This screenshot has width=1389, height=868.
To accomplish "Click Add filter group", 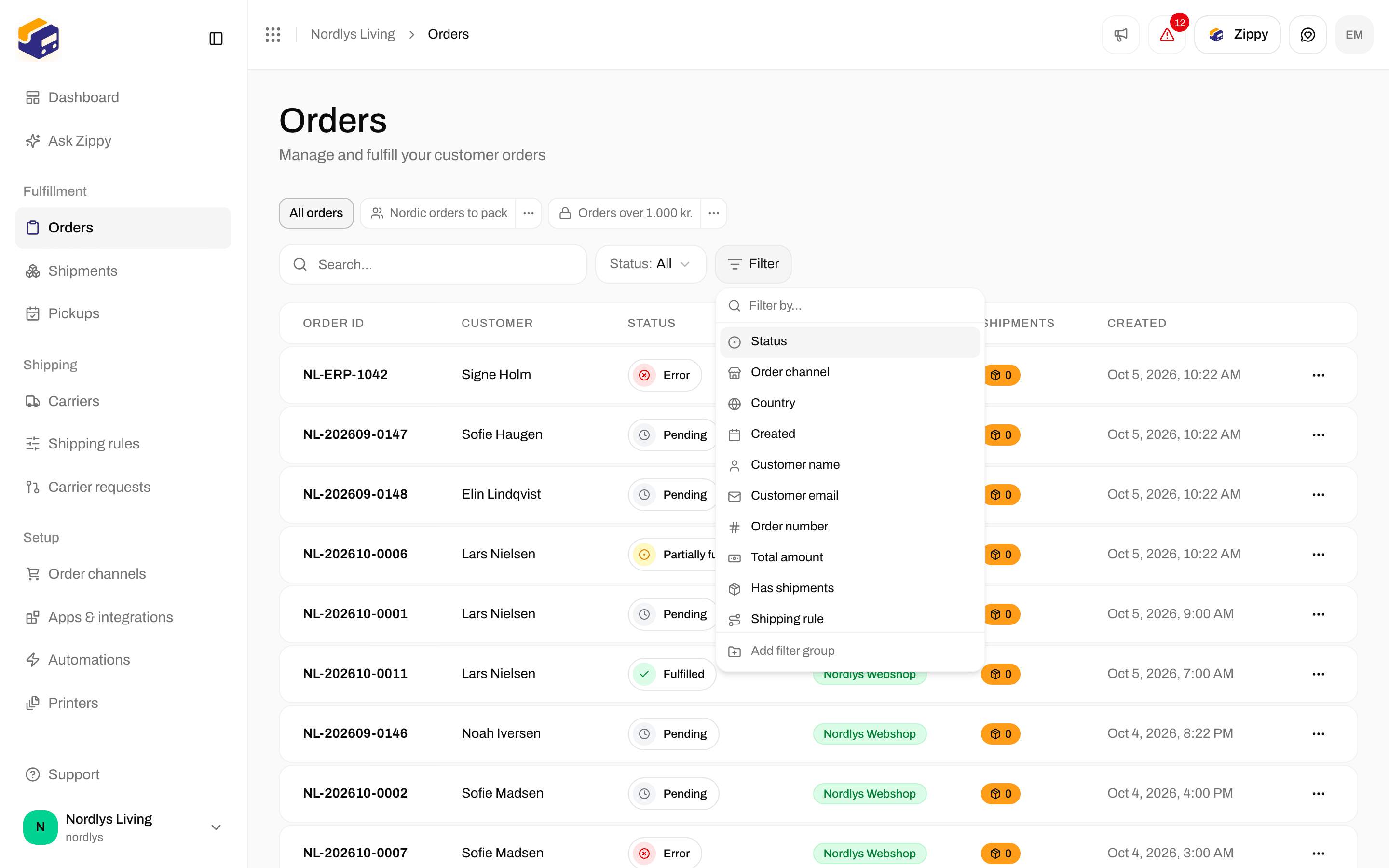I will (849, 651).
